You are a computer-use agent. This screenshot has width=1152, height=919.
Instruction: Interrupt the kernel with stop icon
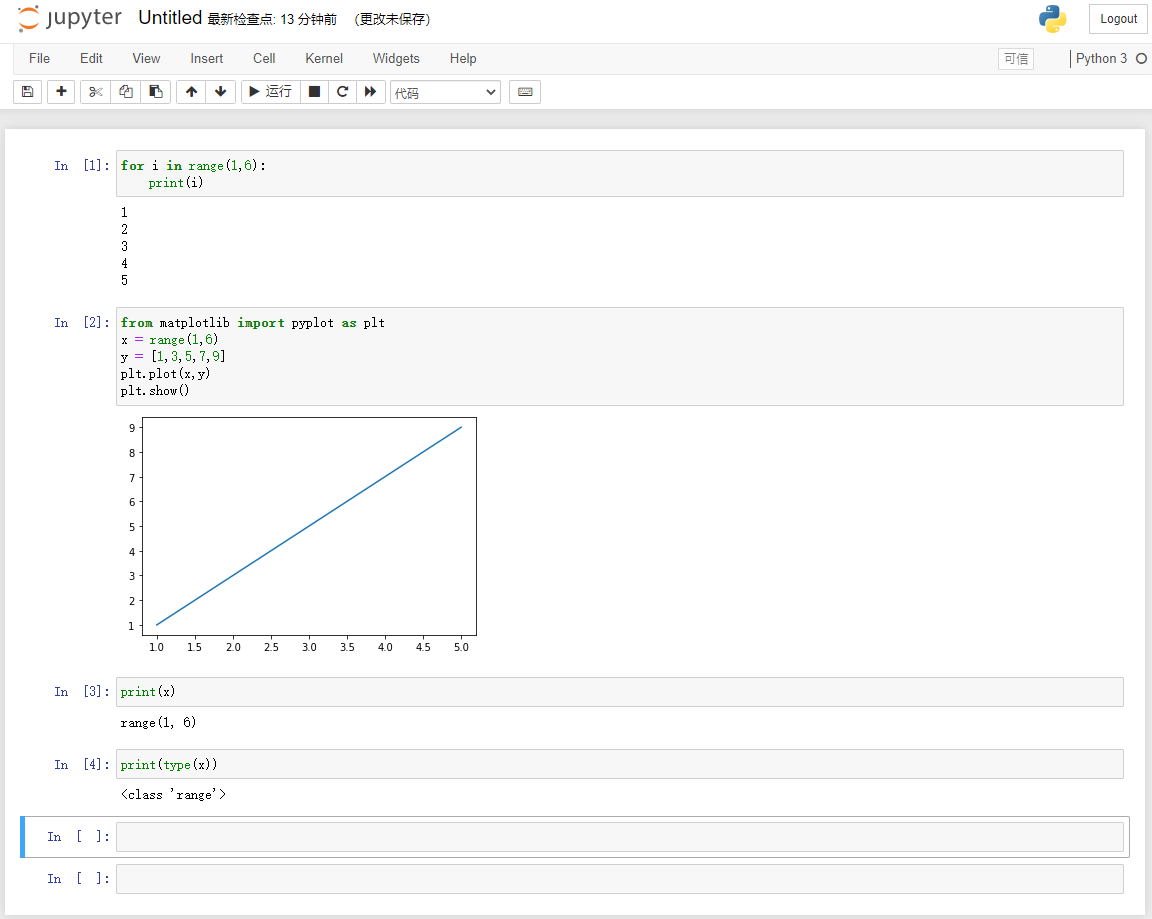tap(314, 92)
